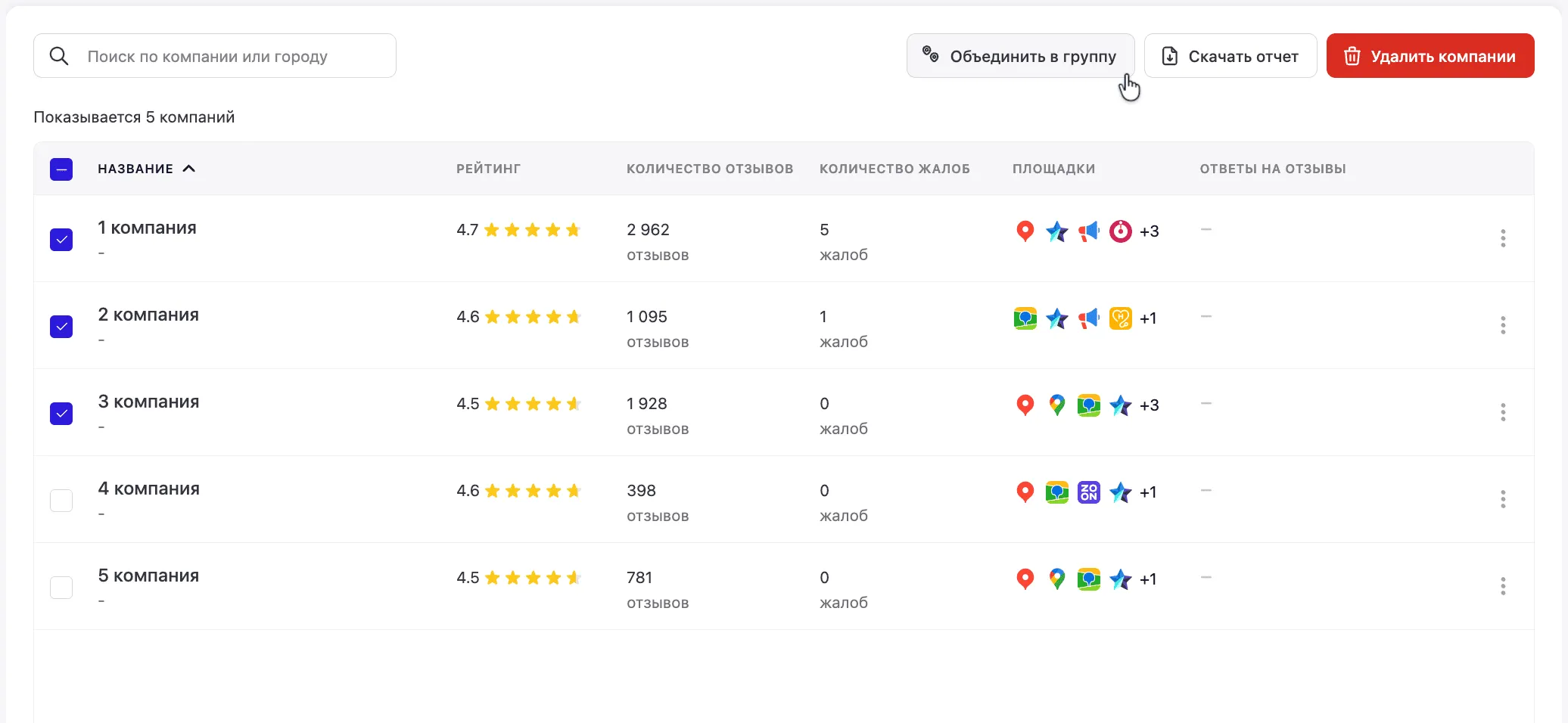Screen dimensions: 1568x723
Task: Open the 2 компания name
Action: tap(148, 315)
